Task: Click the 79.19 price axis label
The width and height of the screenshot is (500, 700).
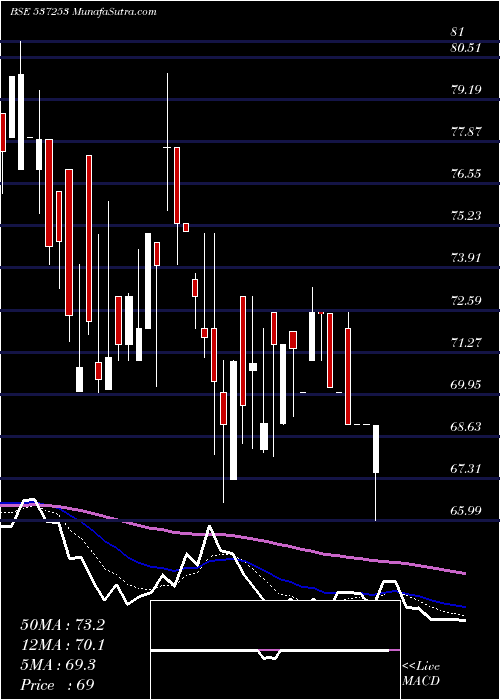Action: coord(466,90)
